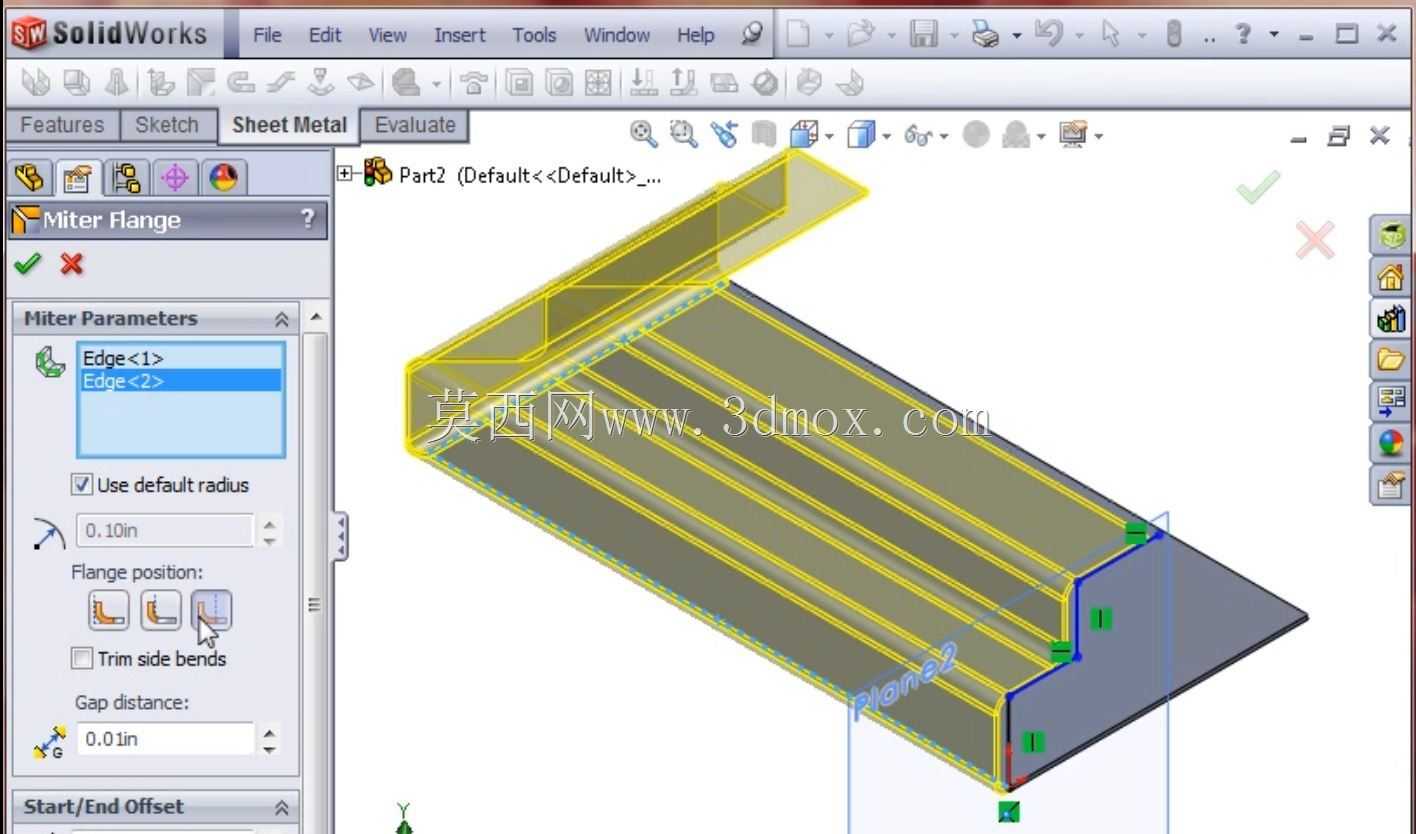Open the DisplayManager tab
The height and width of the screenshot is (834, 1416).
click(x=224, y=178)
